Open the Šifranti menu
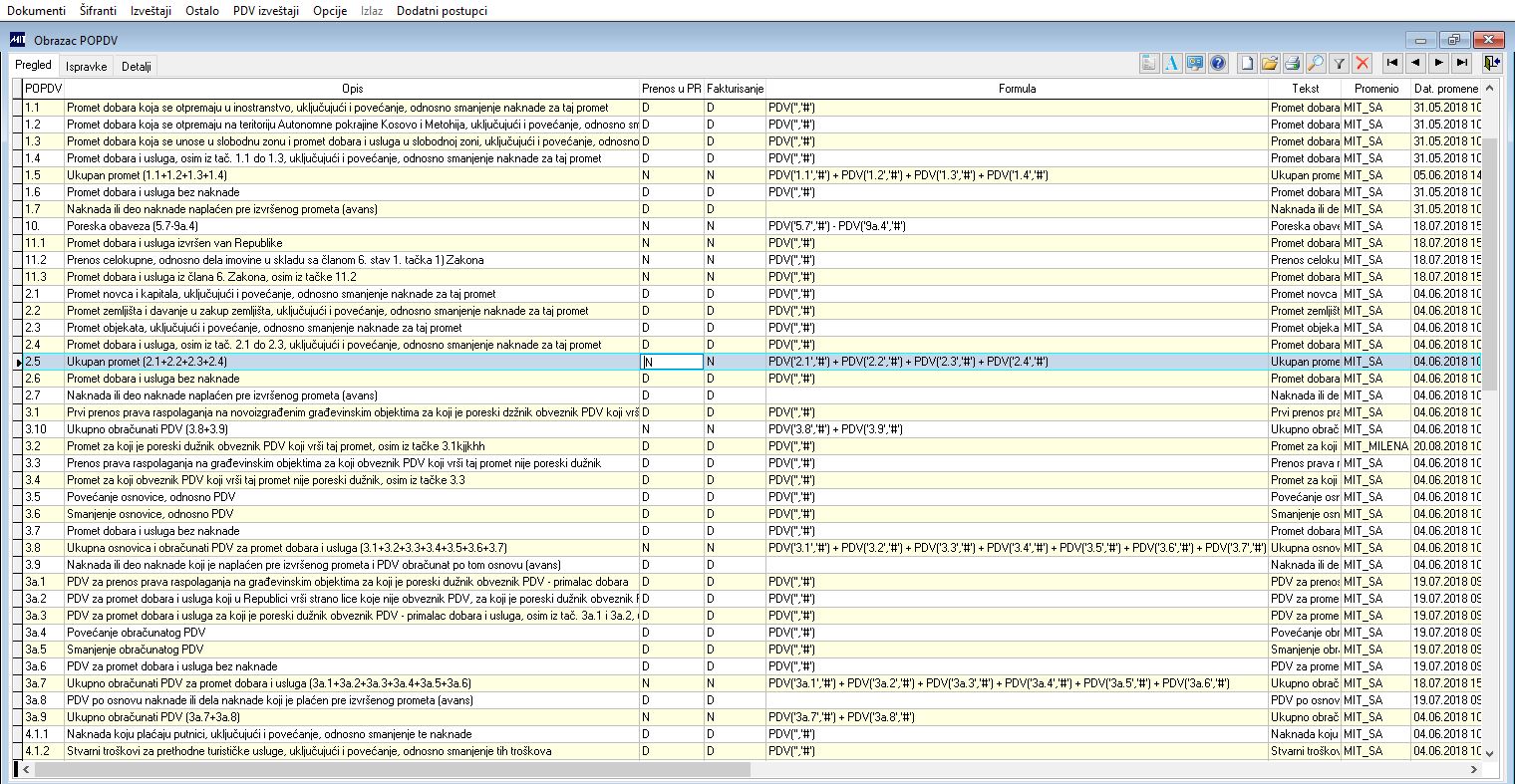 click(99, 11)
